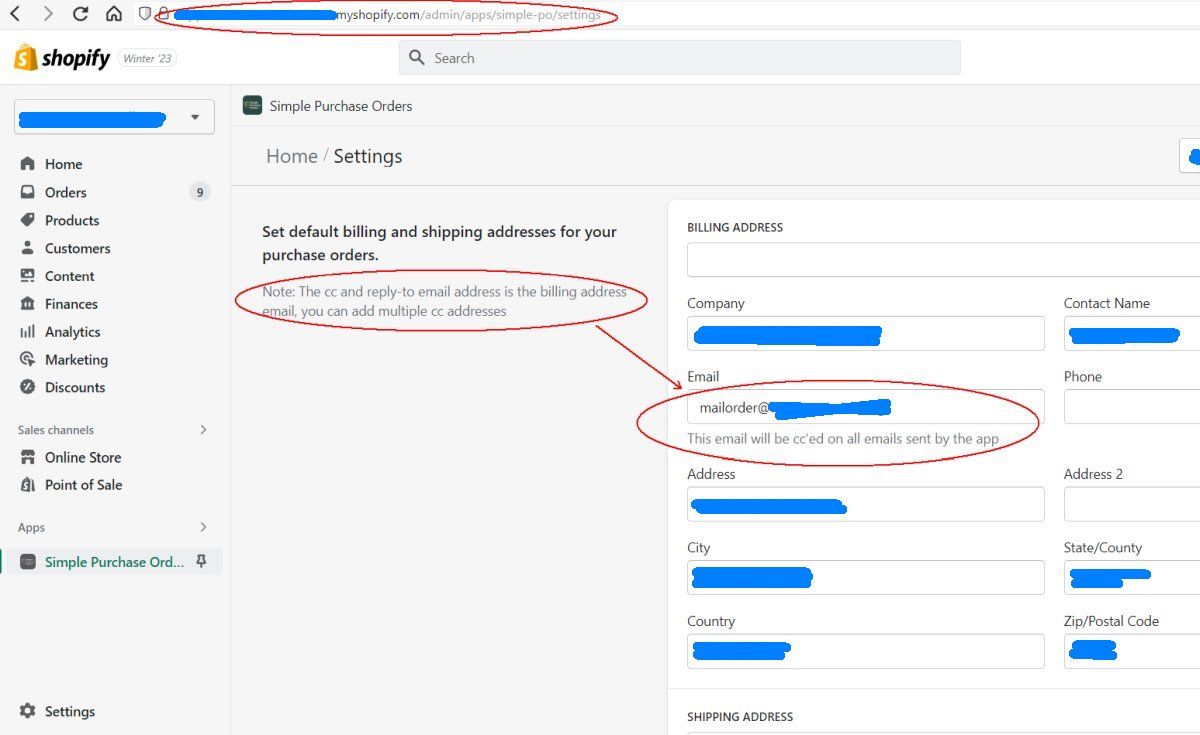
Task: Click the Shopify logo
Action: [62, 58]
